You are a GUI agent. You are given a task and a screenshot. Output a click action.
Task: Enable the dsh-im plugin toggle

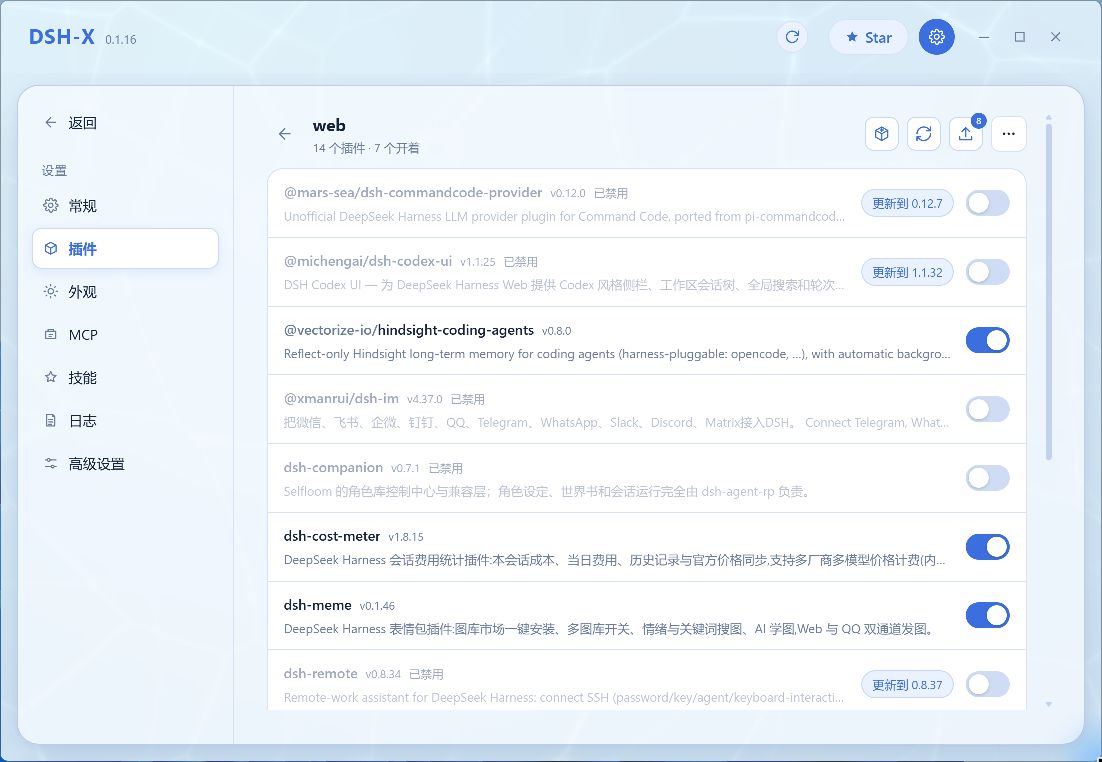pyautogui.click(x=987, y=409)
